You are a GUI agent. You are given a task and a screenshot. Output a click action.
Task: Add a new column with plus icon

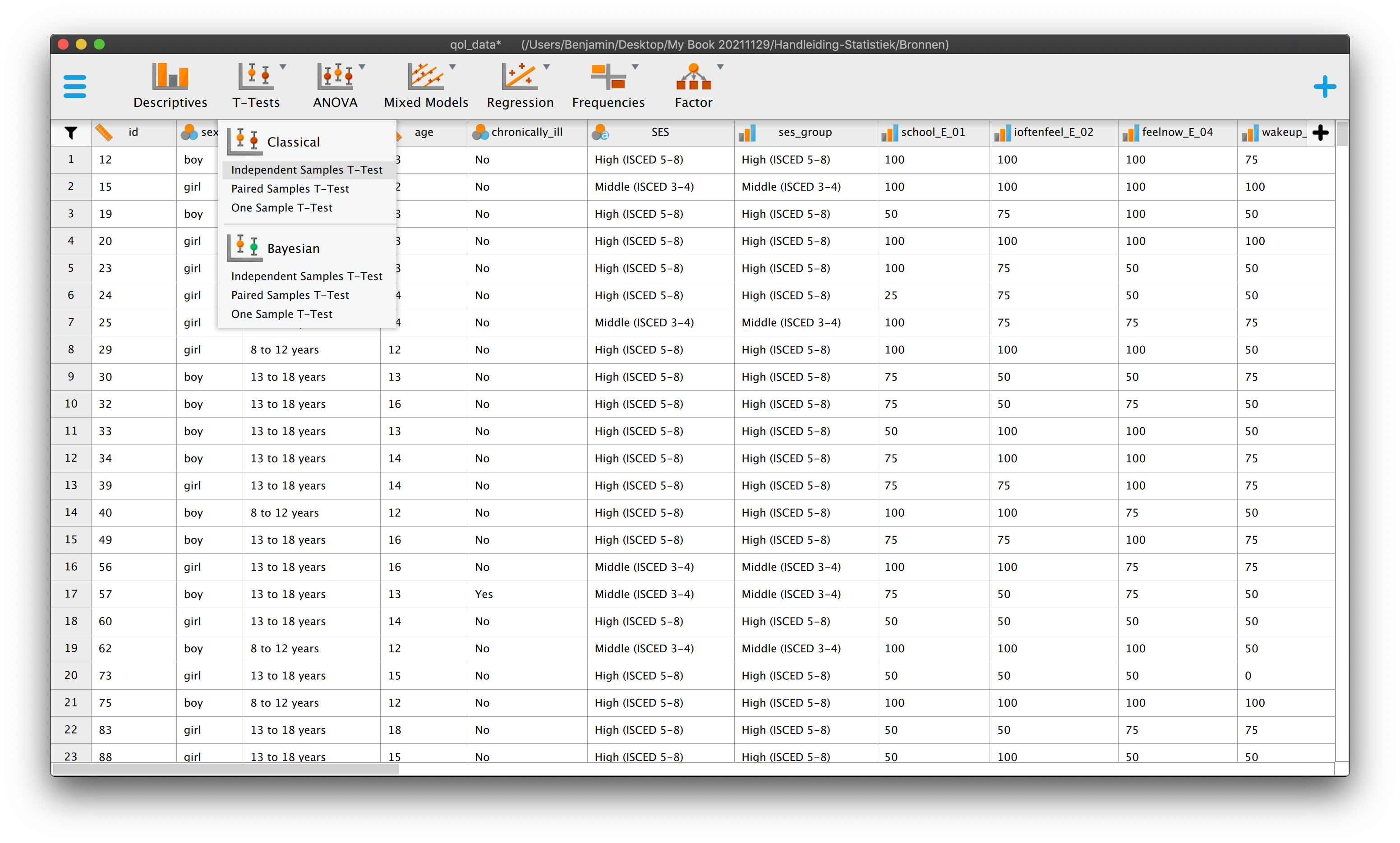[1321, 133]
